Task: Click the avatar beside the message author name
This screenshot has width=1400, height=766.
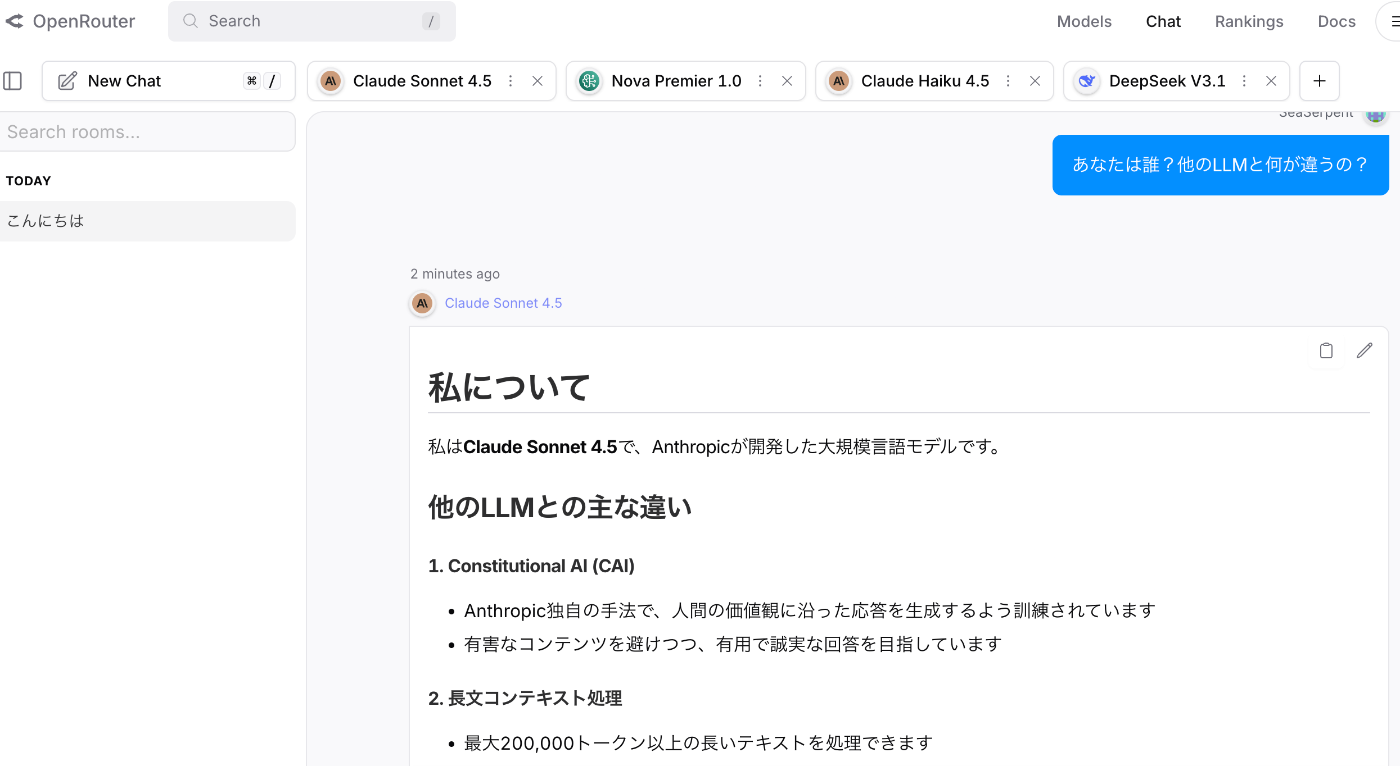Action: click(x=423, y=303)
